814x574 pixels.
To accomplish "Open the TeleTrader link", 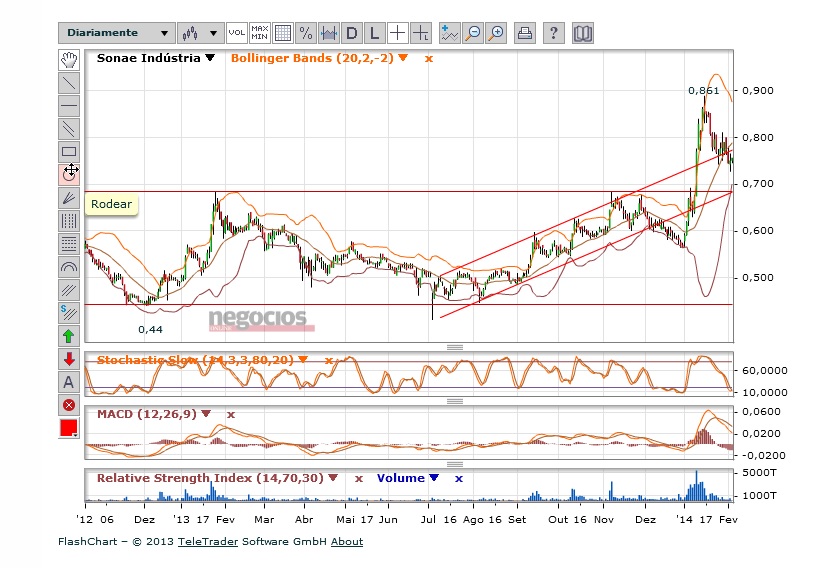I will click(x=203, y=542).
